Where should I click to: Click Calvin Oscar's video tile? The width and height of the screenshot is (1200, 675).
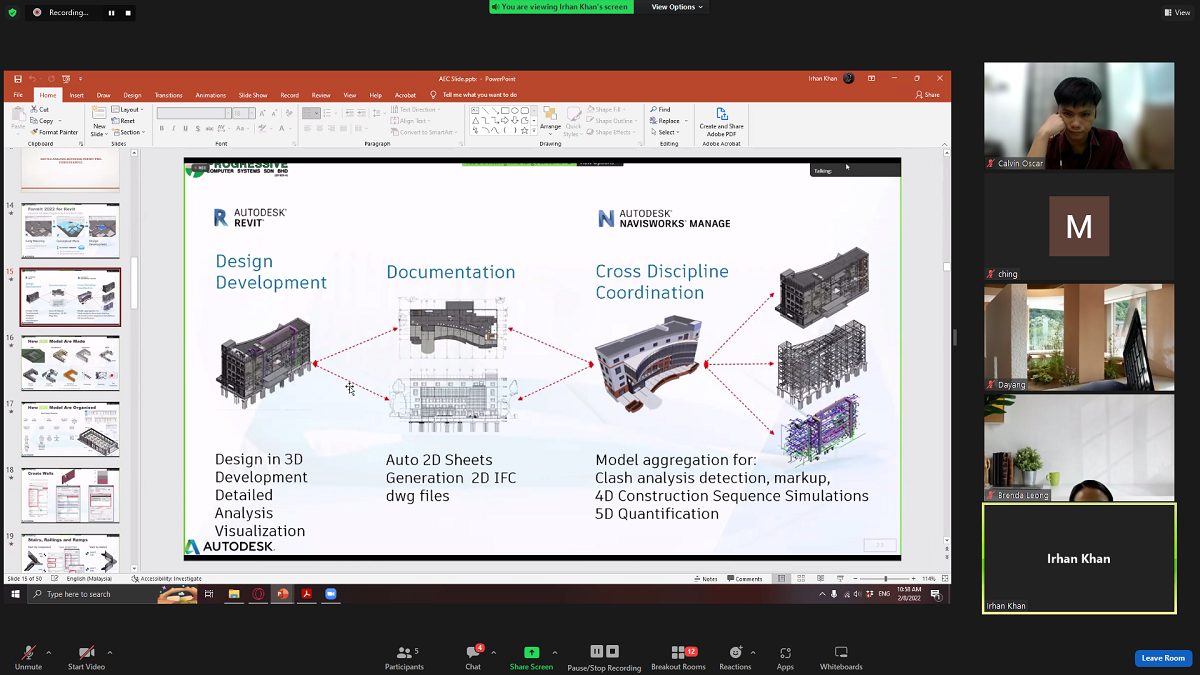[1079, 116]
